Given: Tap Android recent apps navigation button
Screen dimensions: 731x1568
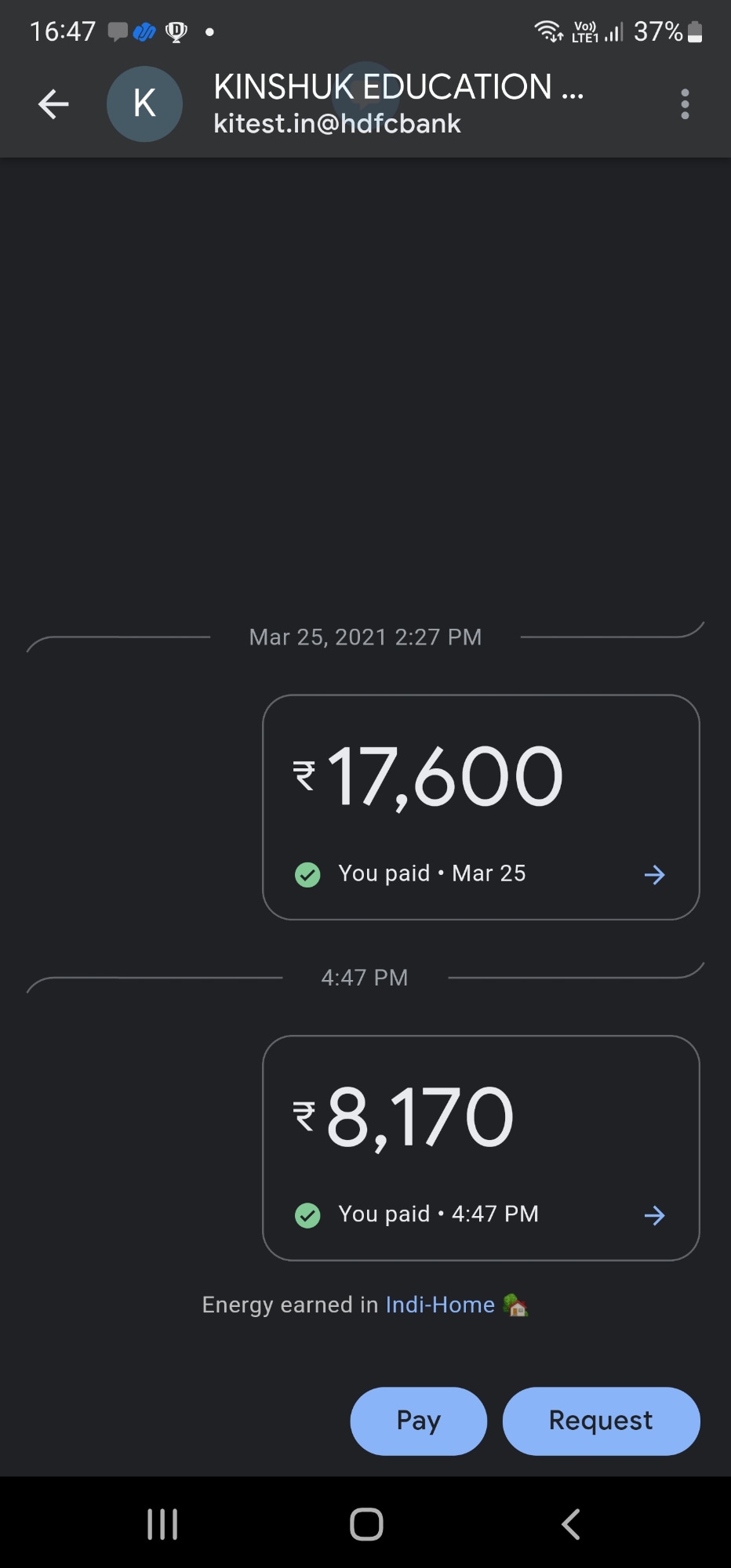Looking at the screenshot, I should coord(162,1525).
